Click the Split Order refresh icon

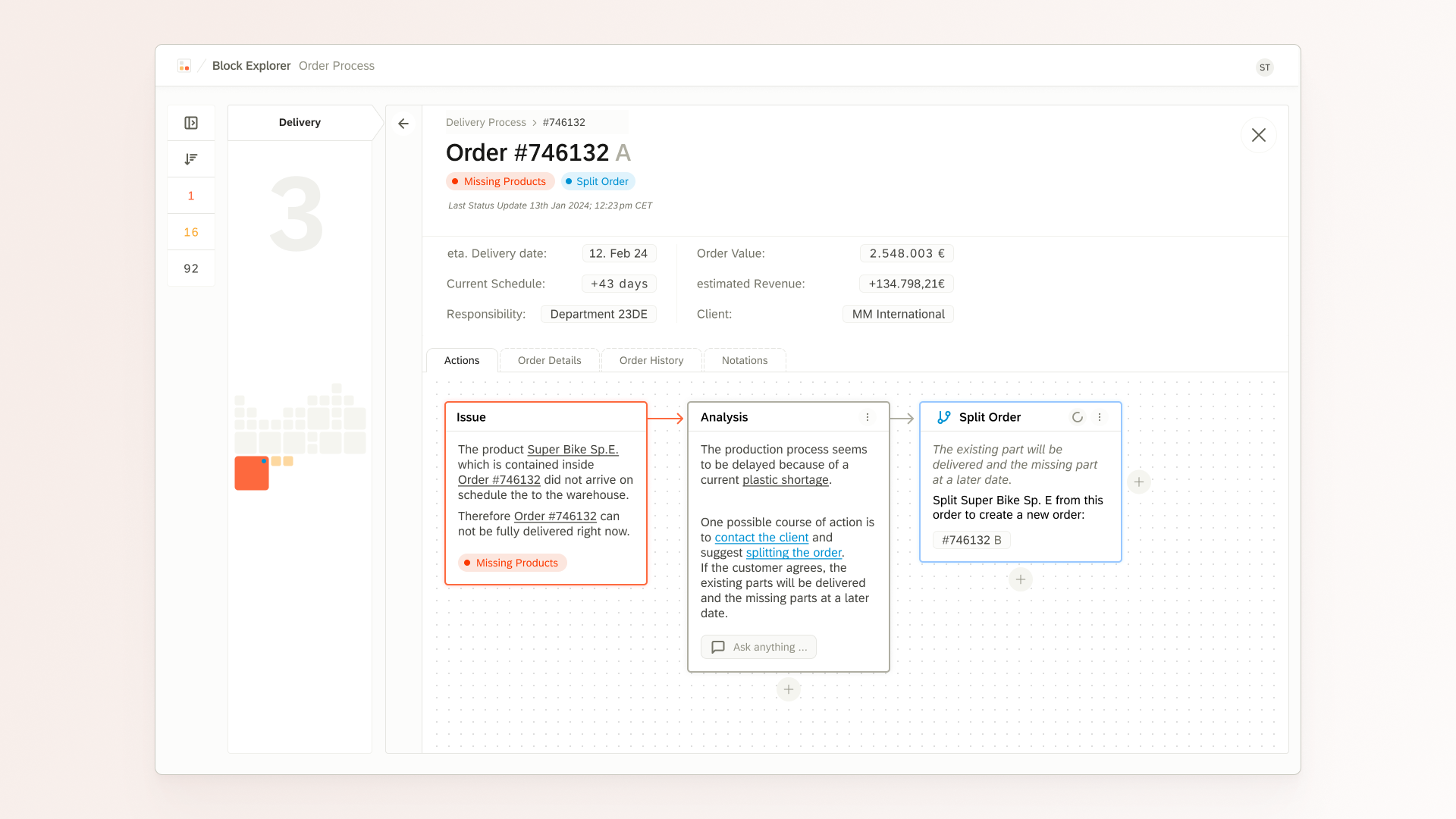pos(1077,417)
